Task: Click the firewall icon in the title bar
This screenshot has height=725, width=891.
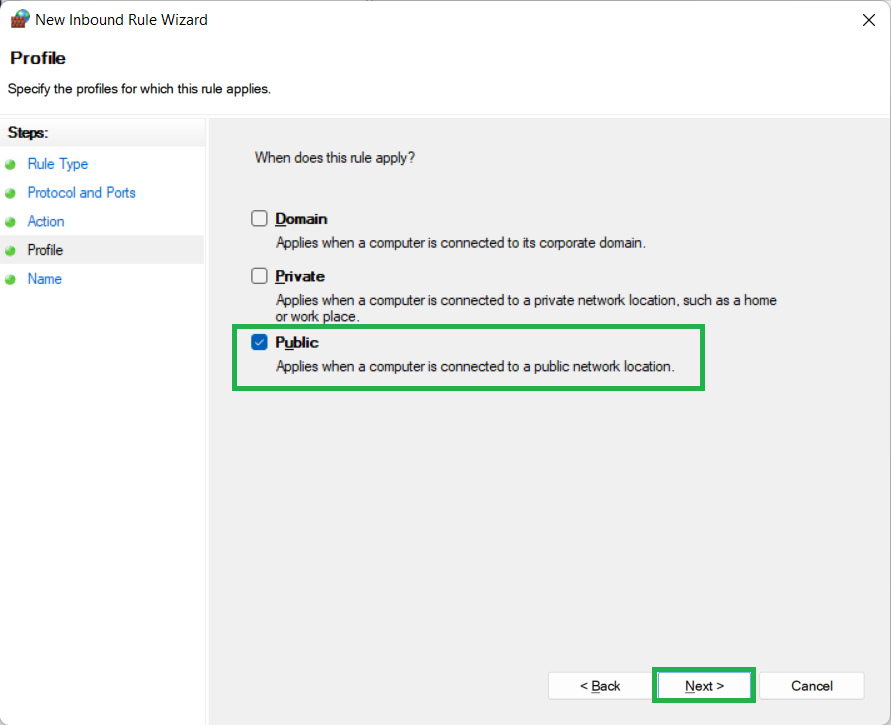Action: click(20, 19)
